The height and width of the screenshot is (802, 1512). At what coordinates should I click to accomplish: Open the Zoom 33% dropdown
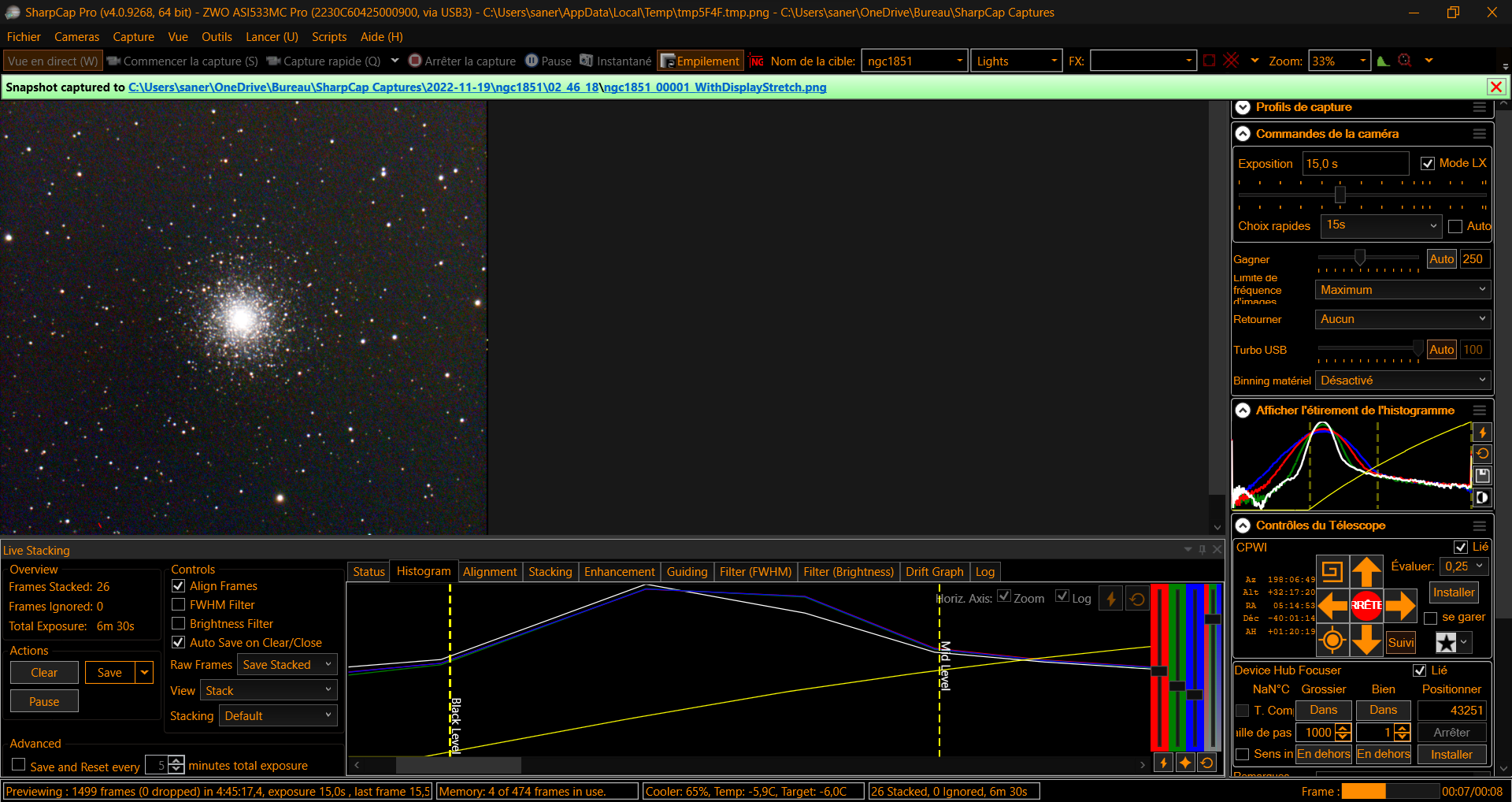coord(1340,61)
